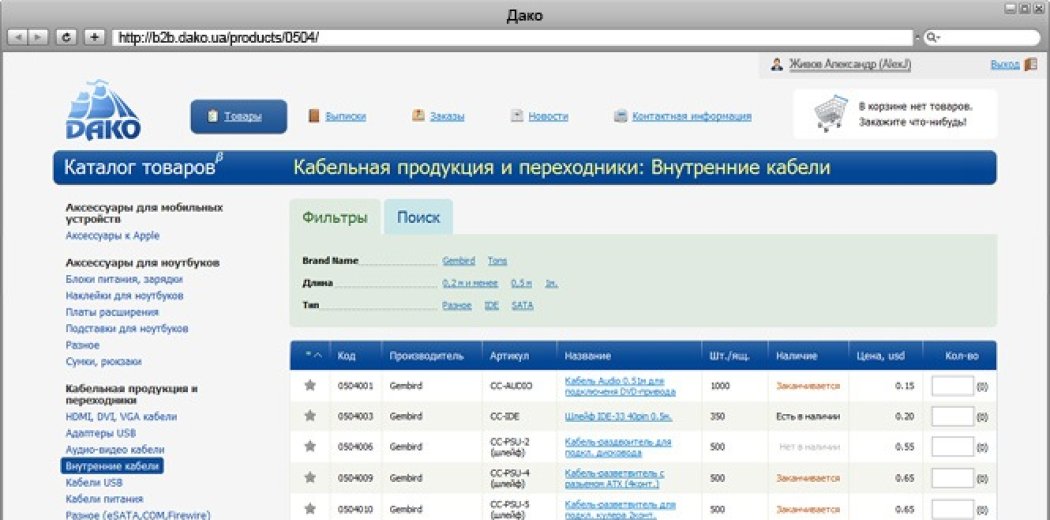This screenshot has height=520, width=1050.
Task: Click the Dako sailboat logo
Action: (103, 110)
